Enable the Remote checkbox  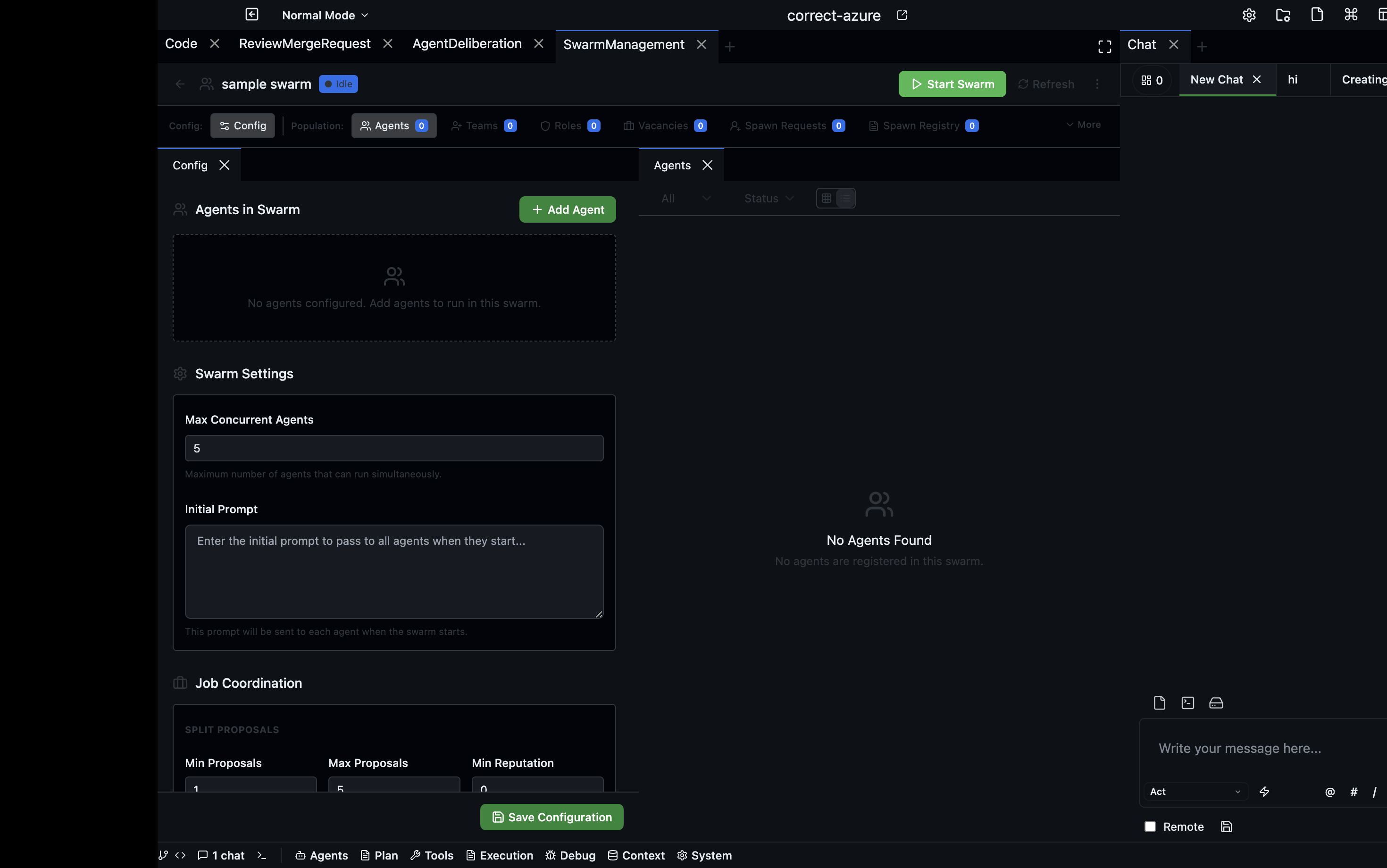(x=1151, y=826)
